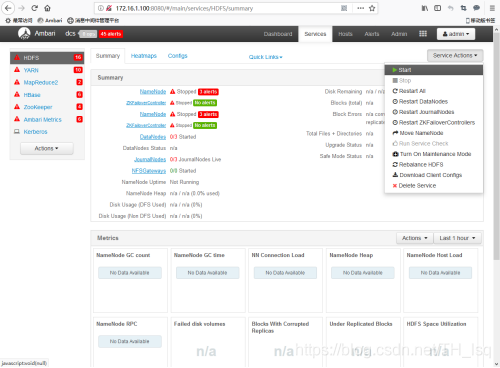Open the Metrics Actions dropdown

coord(415,238)
